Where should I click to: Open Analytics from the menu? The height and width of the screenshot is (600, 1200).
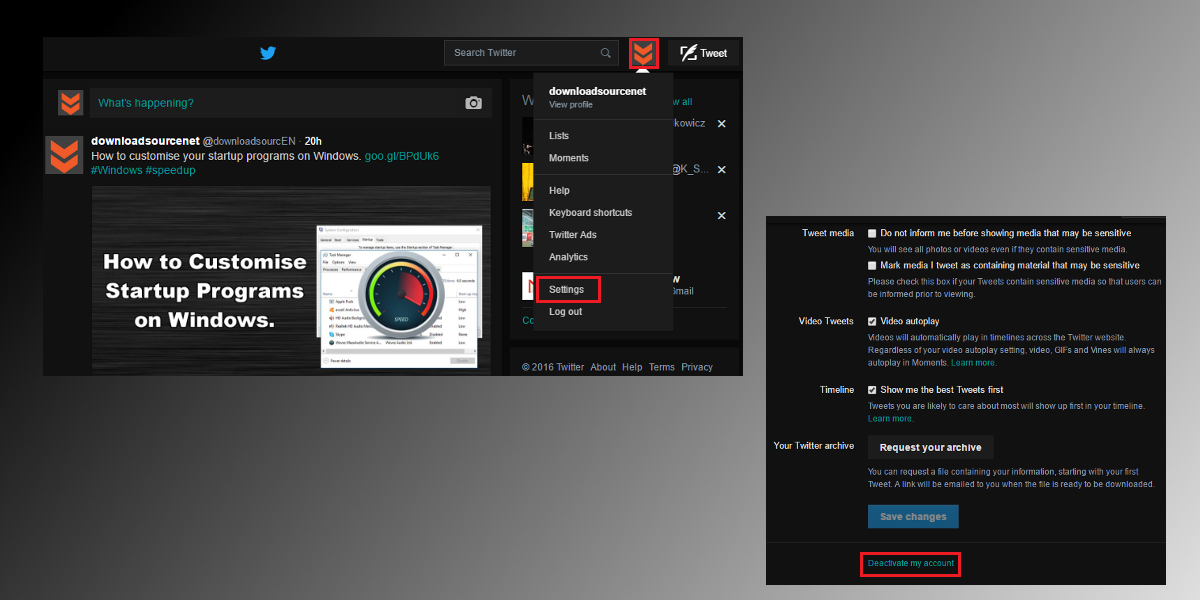pyautogui.click(x=569, y=257)
